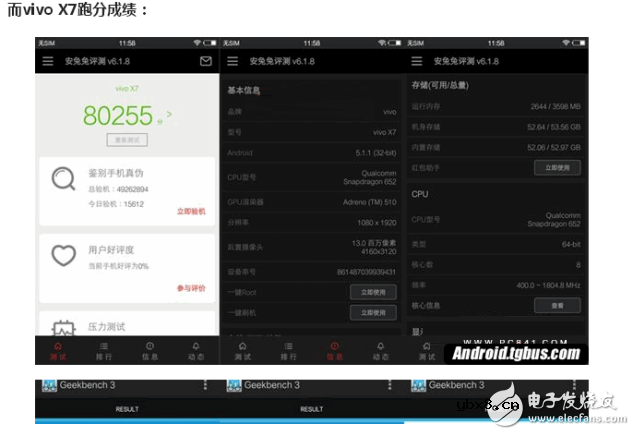635x435 pixels.
Task: Click 立即使用 button for 一键Root
Action: (373, 292)
